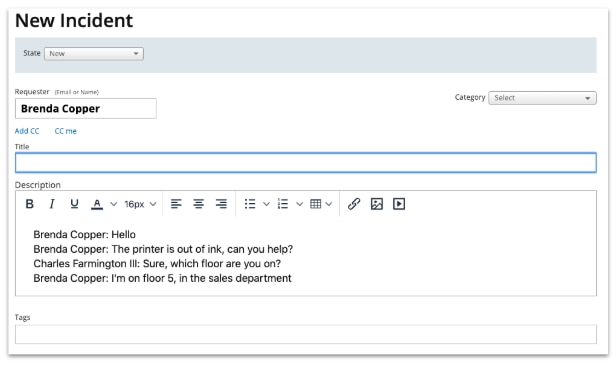The image size is (616, 365).
Task: Click the CC me link
Action: click(x=66, y=131)
